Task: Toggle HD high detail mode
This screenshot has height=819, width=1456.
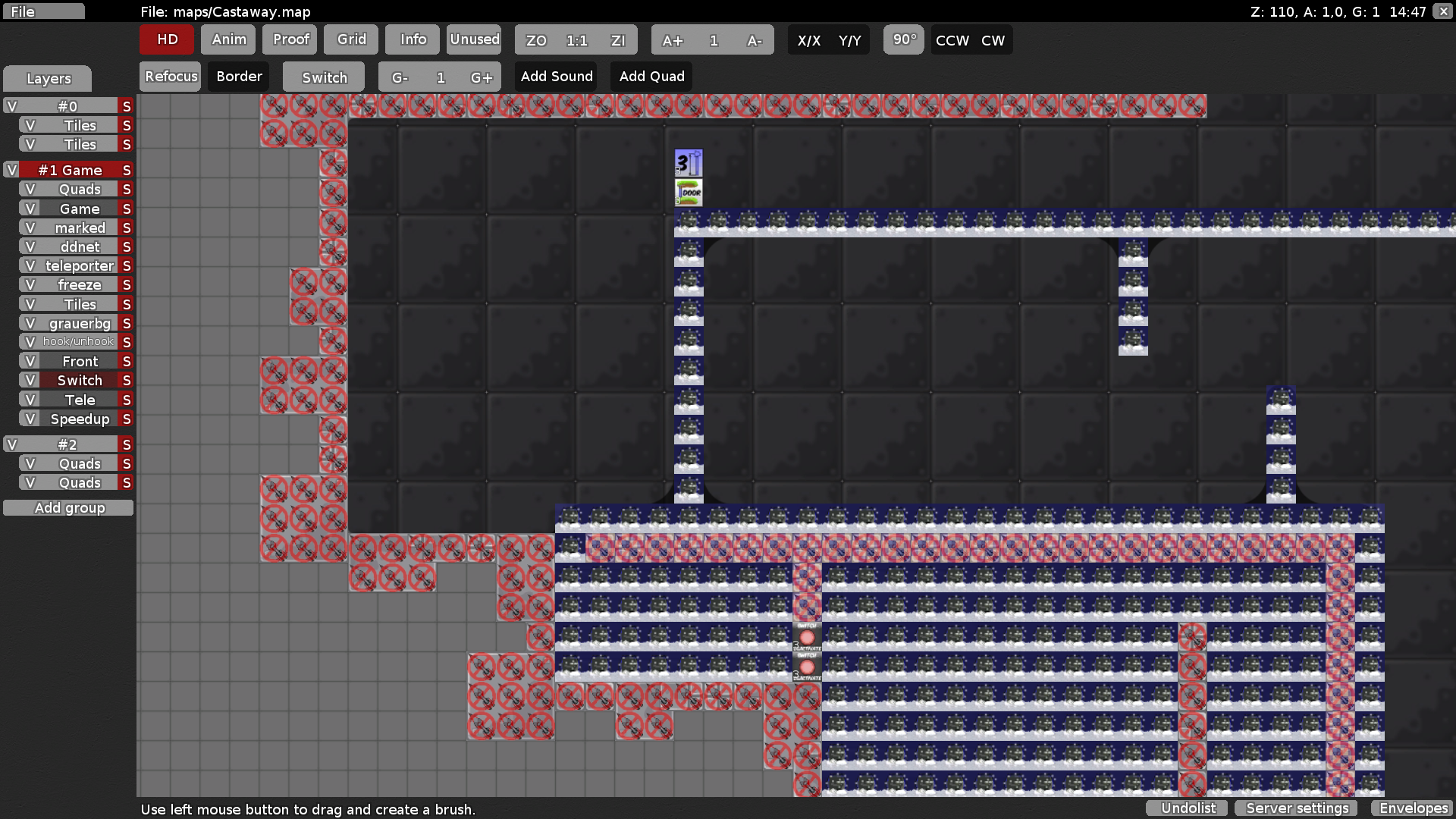Action: click(x=167, y=39)
